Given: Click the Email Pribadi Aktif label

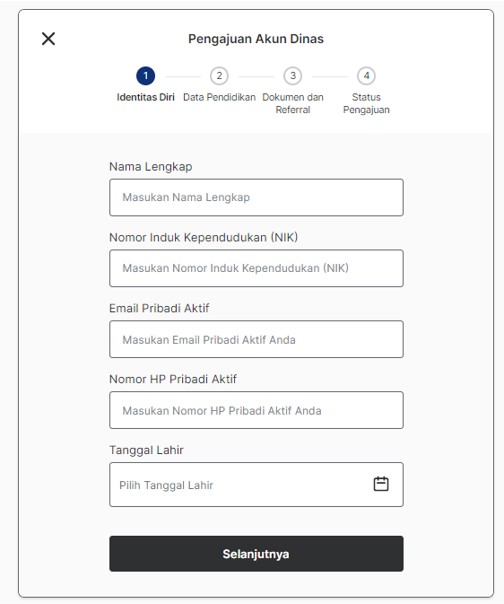Looking at the screenshot, I should pyautogui.click(x=159, y=308).
